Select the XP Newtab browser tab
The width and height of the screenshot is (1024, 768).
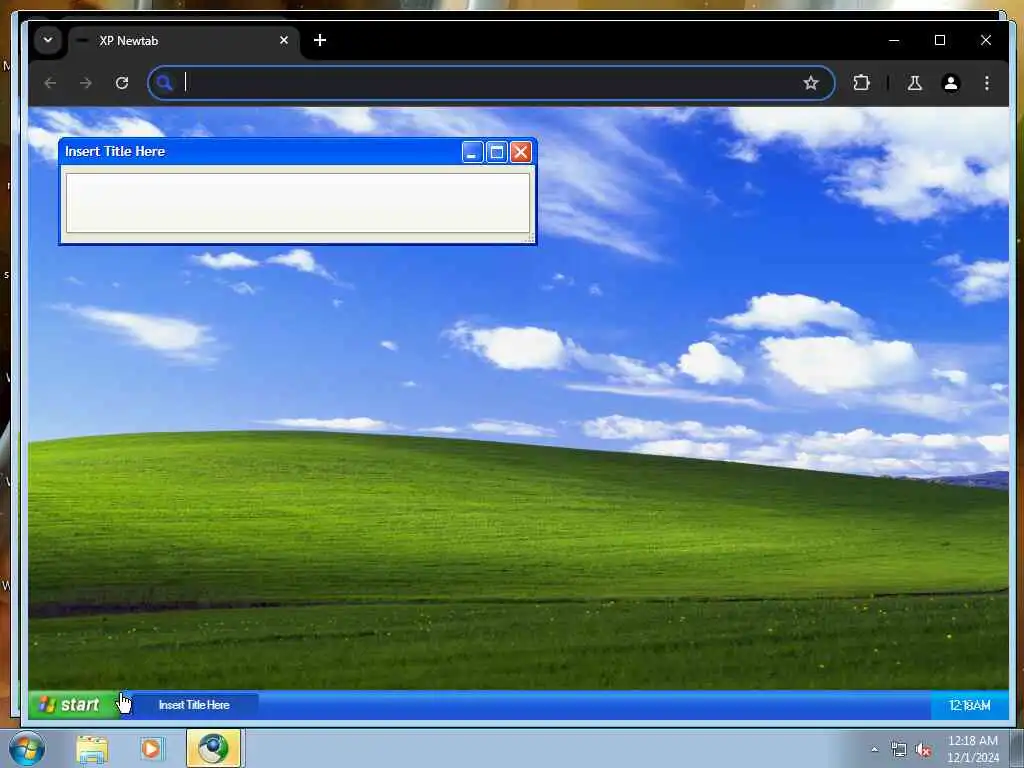coord(184,40)
